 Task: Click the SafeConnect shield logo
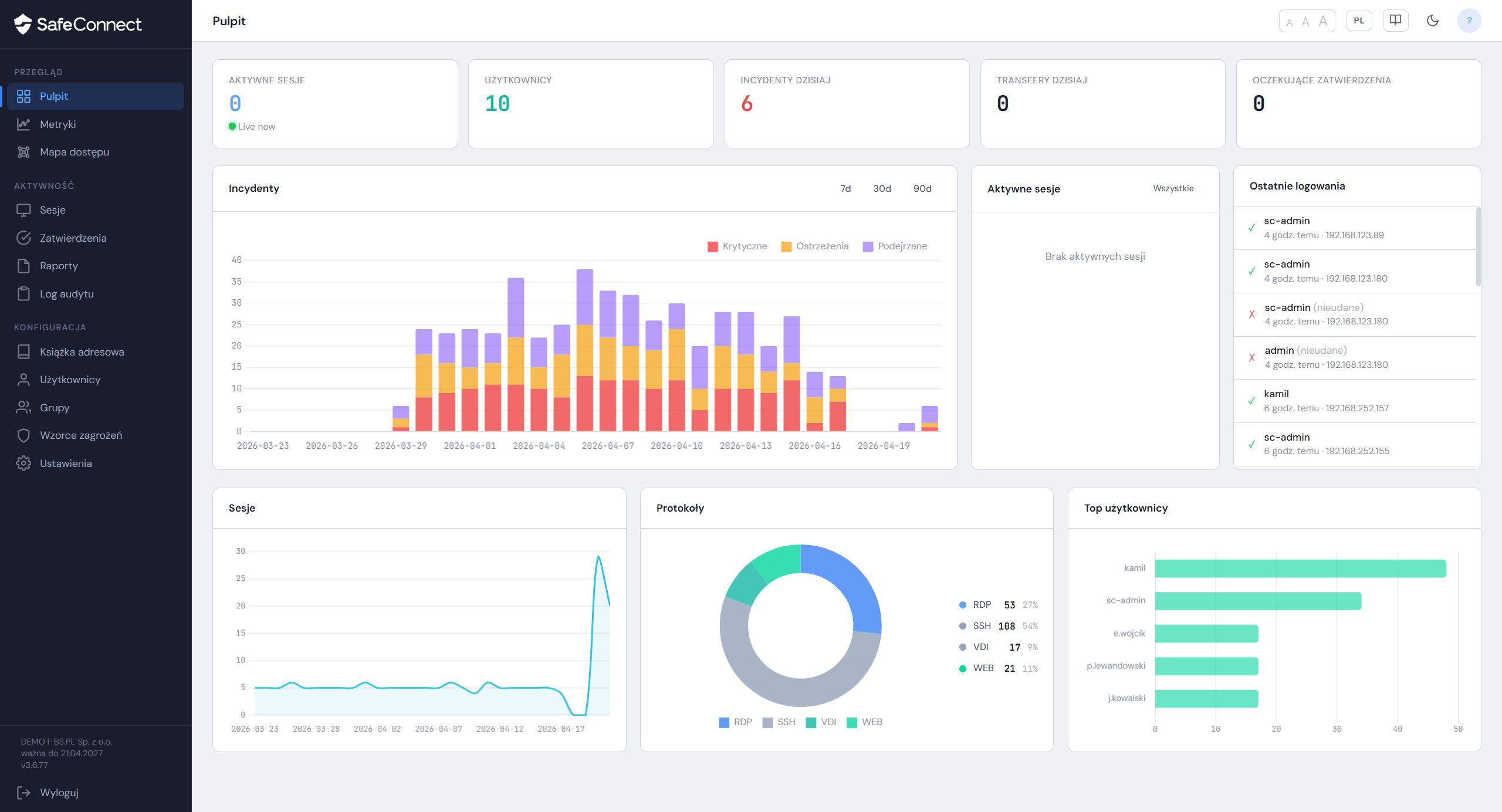point(22,24)
